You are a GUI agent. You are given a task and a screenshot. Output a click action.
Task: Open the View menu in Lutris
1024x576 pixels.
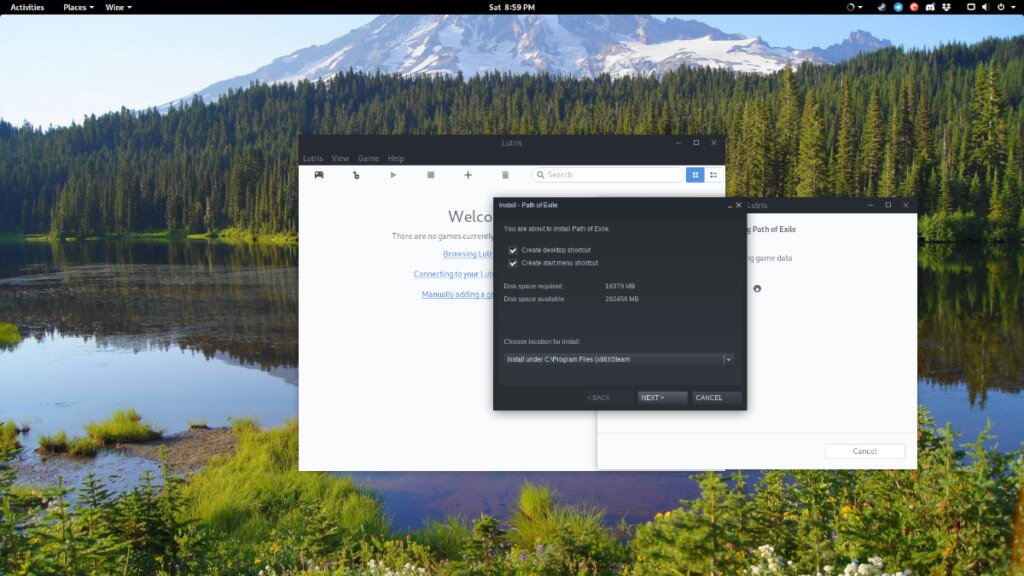pyautogui.click(x=340, y=158)
